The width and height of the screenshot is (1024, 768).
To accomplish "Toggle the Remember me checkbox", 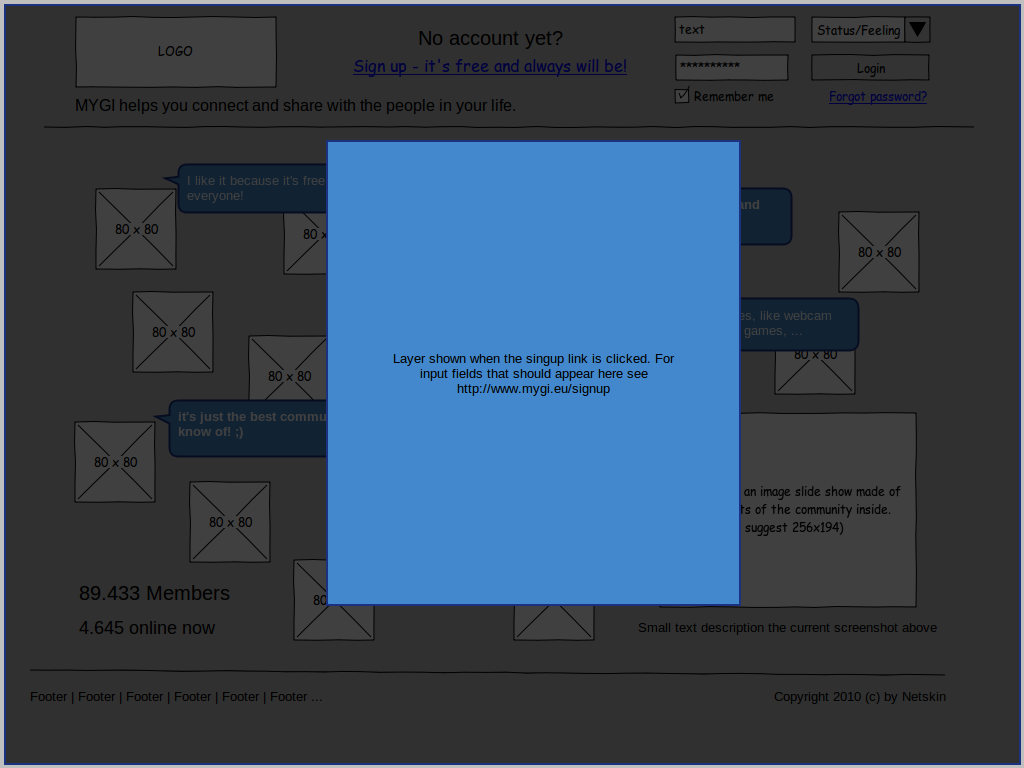I will click(x=683, y=96).
